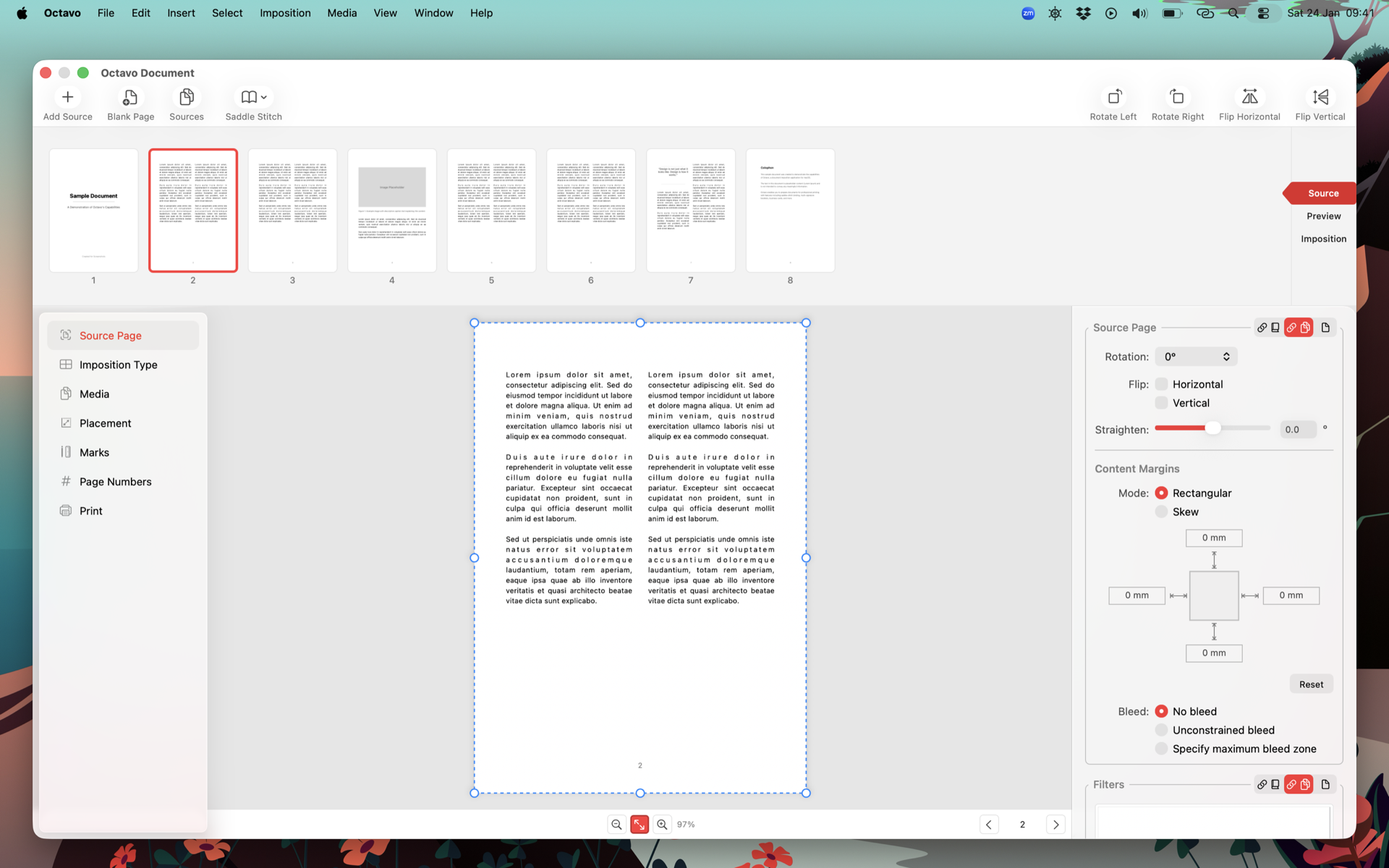Viewport: 1389px width, 868px height.
Task: Enable the Horizontal flip checkbox
Action: point(1161,384)
